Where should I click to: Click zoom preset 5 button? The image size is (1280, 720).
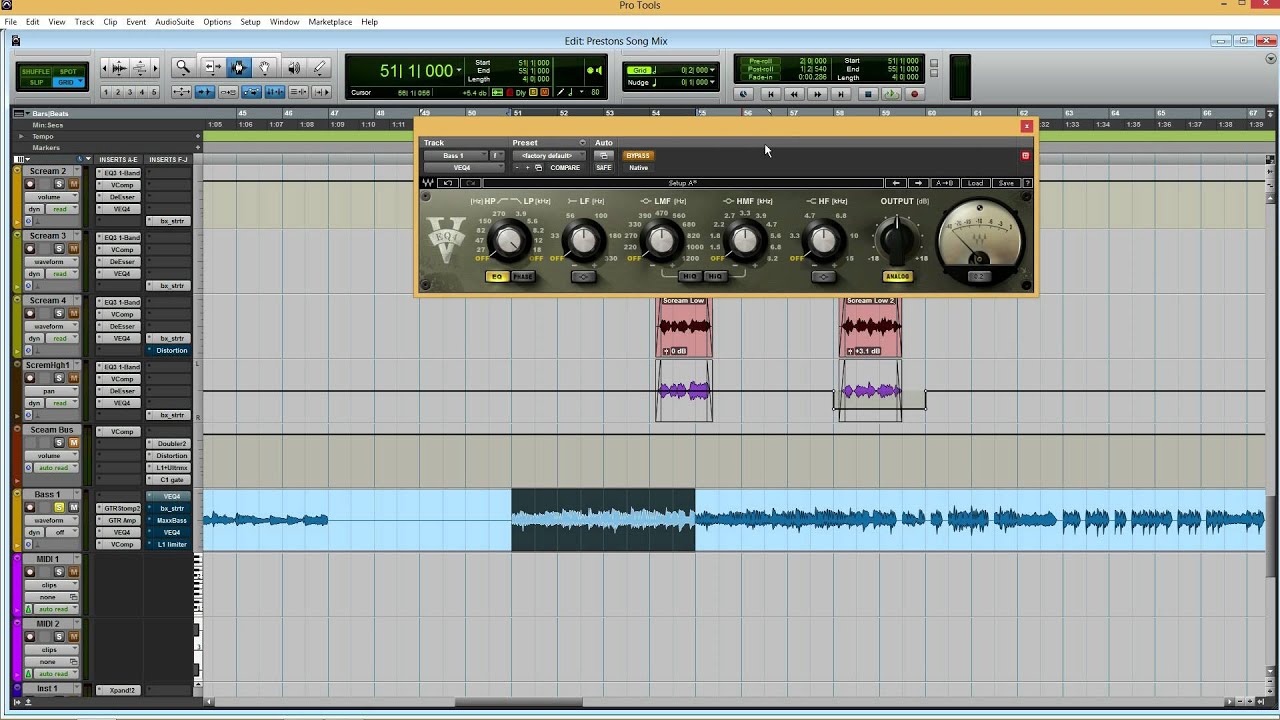pyautogui.click(x=154, y=92)
